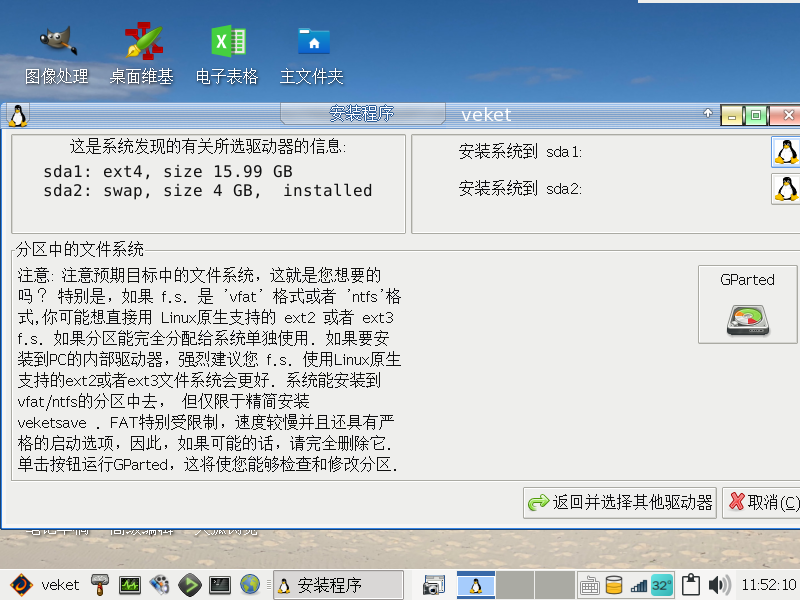Click the penguin icon to install to sda1
The width and height of the screenshot is (800, 600).
point(786,152)
